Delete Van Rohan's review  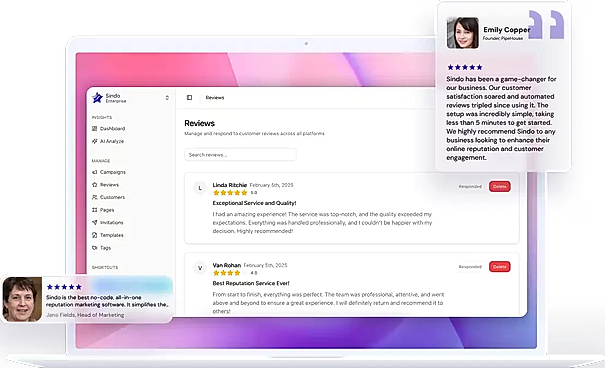coord(500,267)
